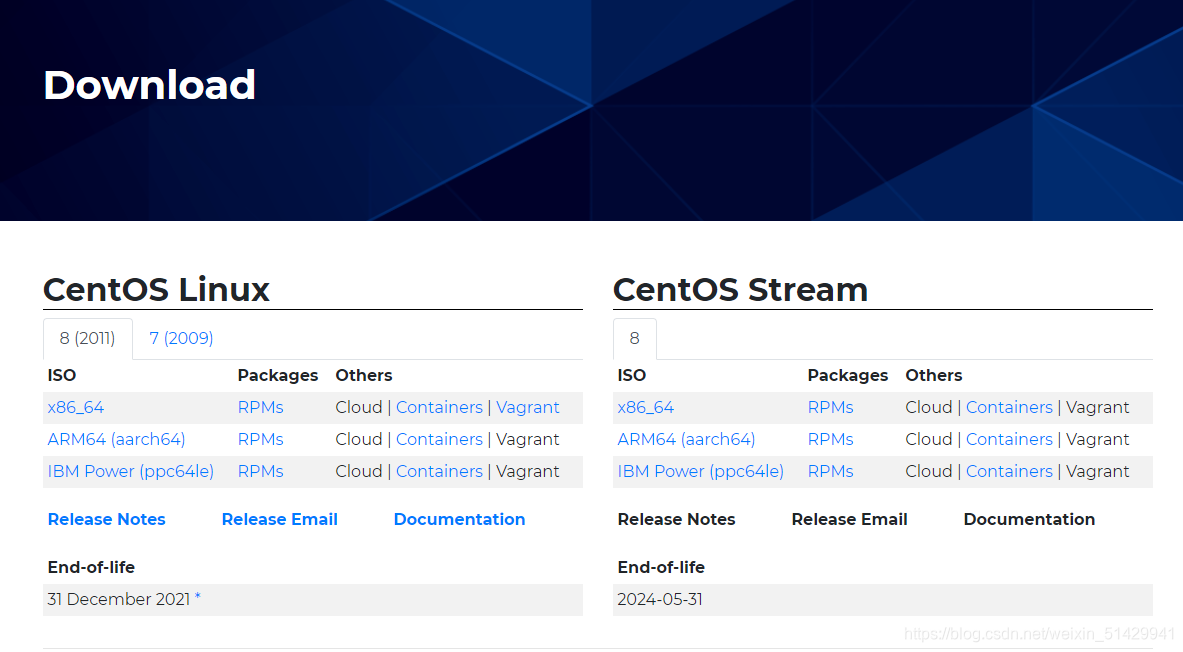The width and height of the screenshot is (1183, 652).
Task: Open IBM Power (ppc64le) ISO for CentOS Stream
Action: pyautogui.click(x=701, y=471)
